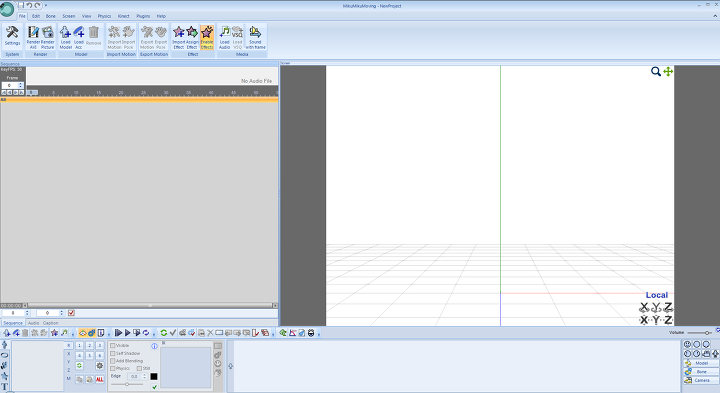Click the timeline horizontal scrollbar
720x393 pixels.
click(150, 305)
